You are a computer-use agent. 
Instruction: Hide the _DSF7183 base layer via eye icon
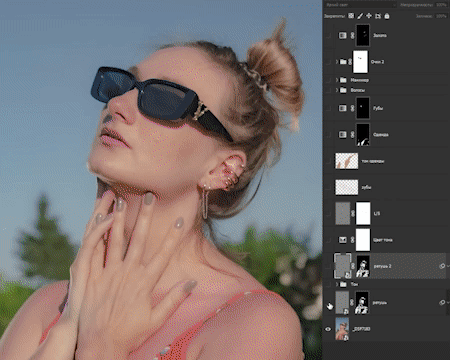[328, 329]
